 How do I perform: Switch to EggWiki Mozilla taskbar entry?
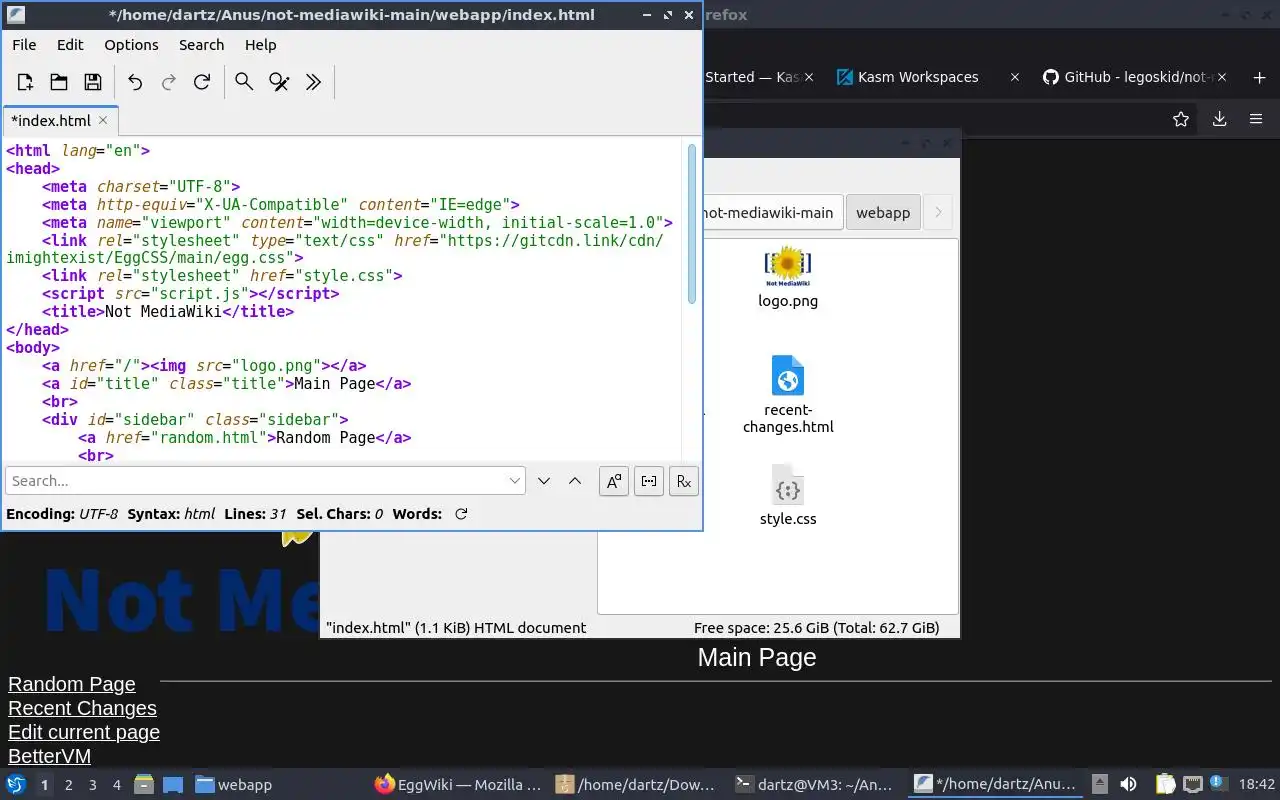point(458,784)
